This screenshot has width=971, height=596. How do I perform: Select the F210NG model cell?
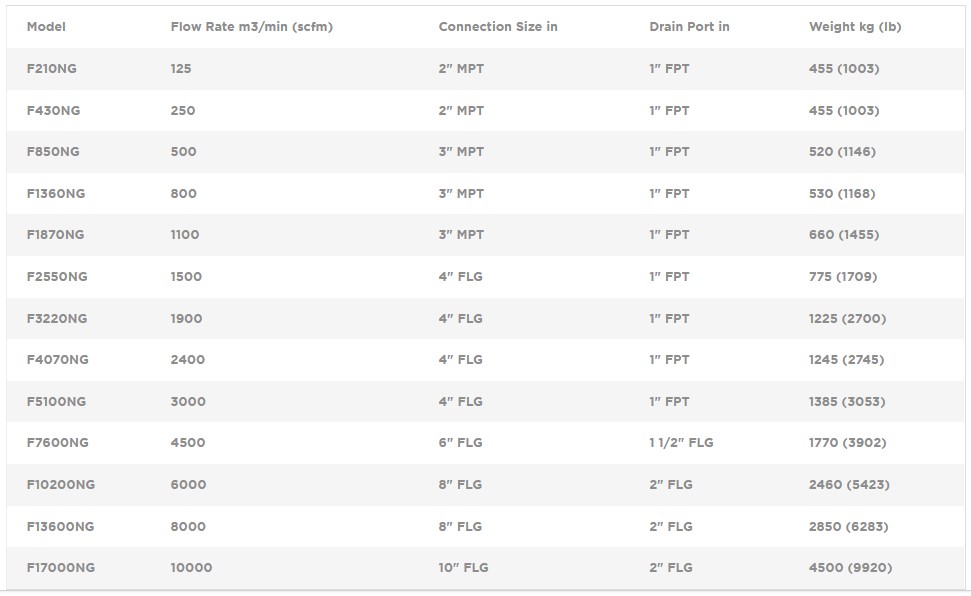coord(51,69)
